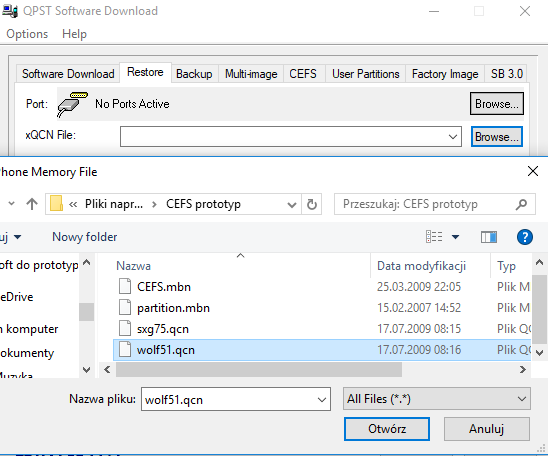Open the Options menu
The height and width of the screenshot is (456, 548).
tap(27, 34)
